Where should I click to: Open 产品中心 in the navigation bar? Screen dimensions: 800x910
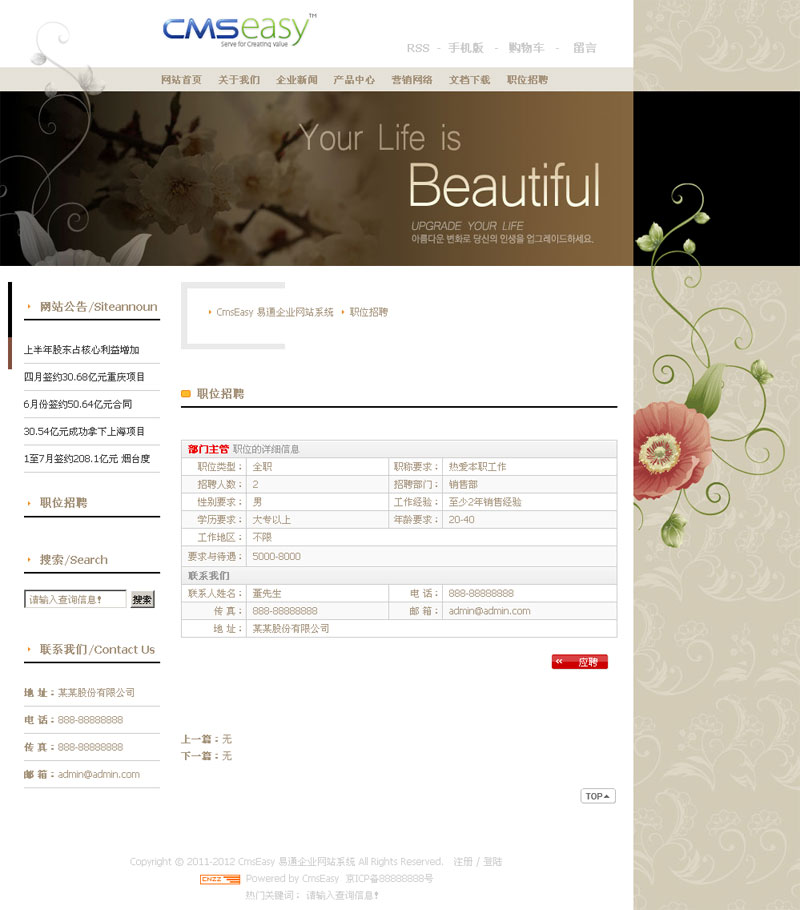[354, 80]
